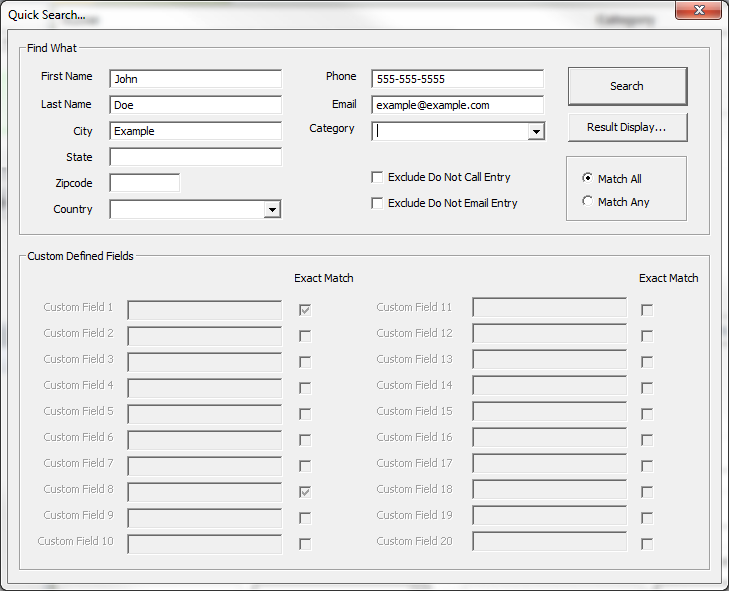Select the Email input field
Viewport: 729px width, 591px height.
tap(457, 105)
